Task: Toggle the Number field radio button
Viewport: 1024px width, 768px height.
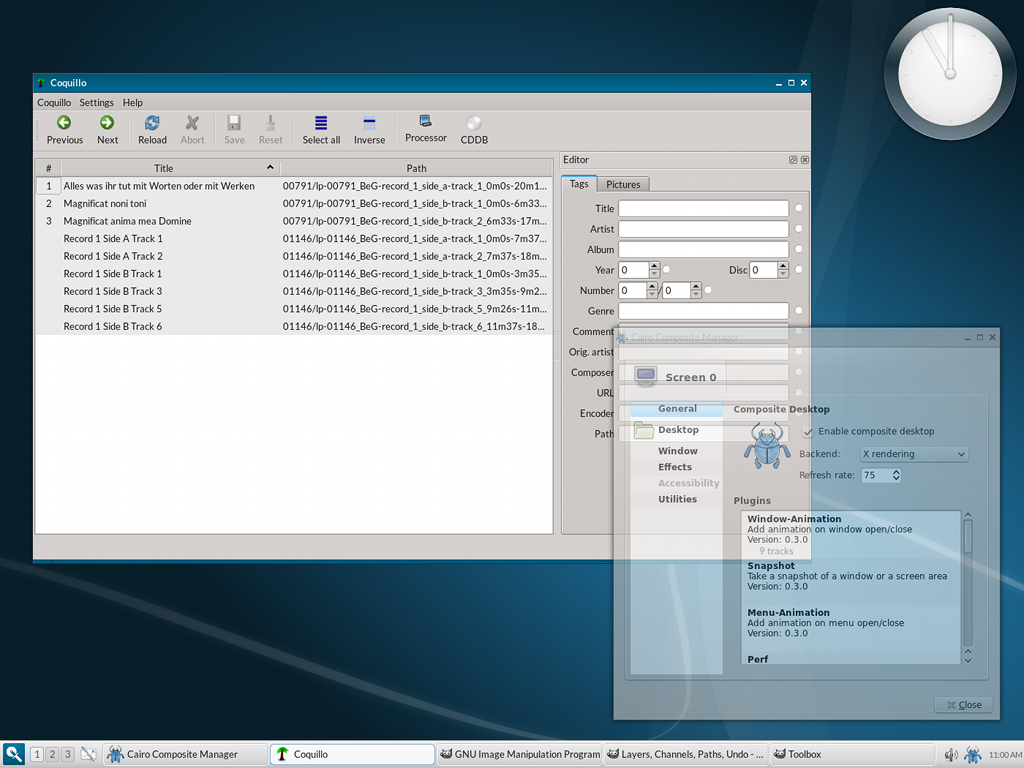Action: (x=708, y=290)
